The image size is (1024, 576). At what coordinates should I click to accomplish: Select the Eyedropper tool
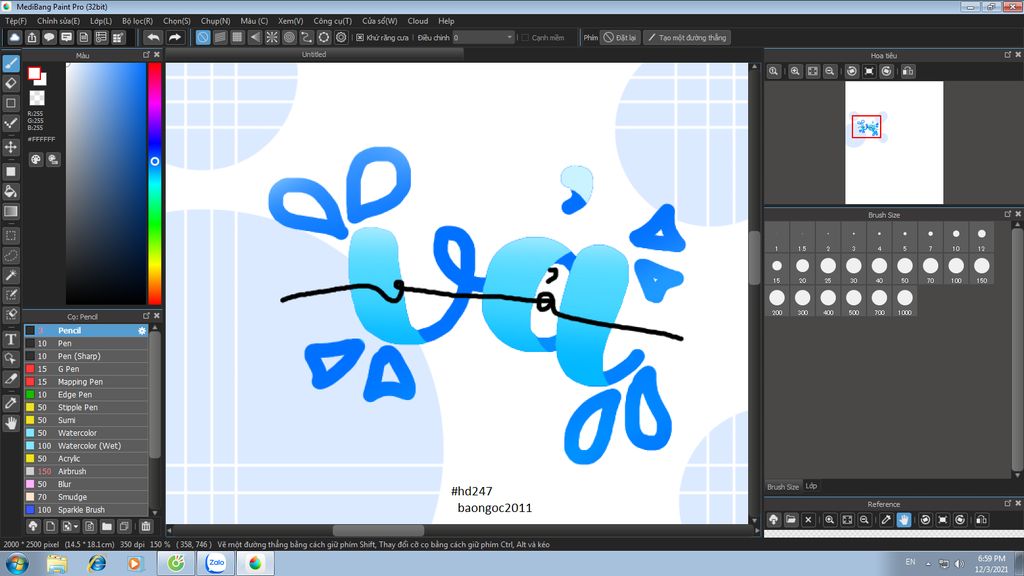pos(11,403)
